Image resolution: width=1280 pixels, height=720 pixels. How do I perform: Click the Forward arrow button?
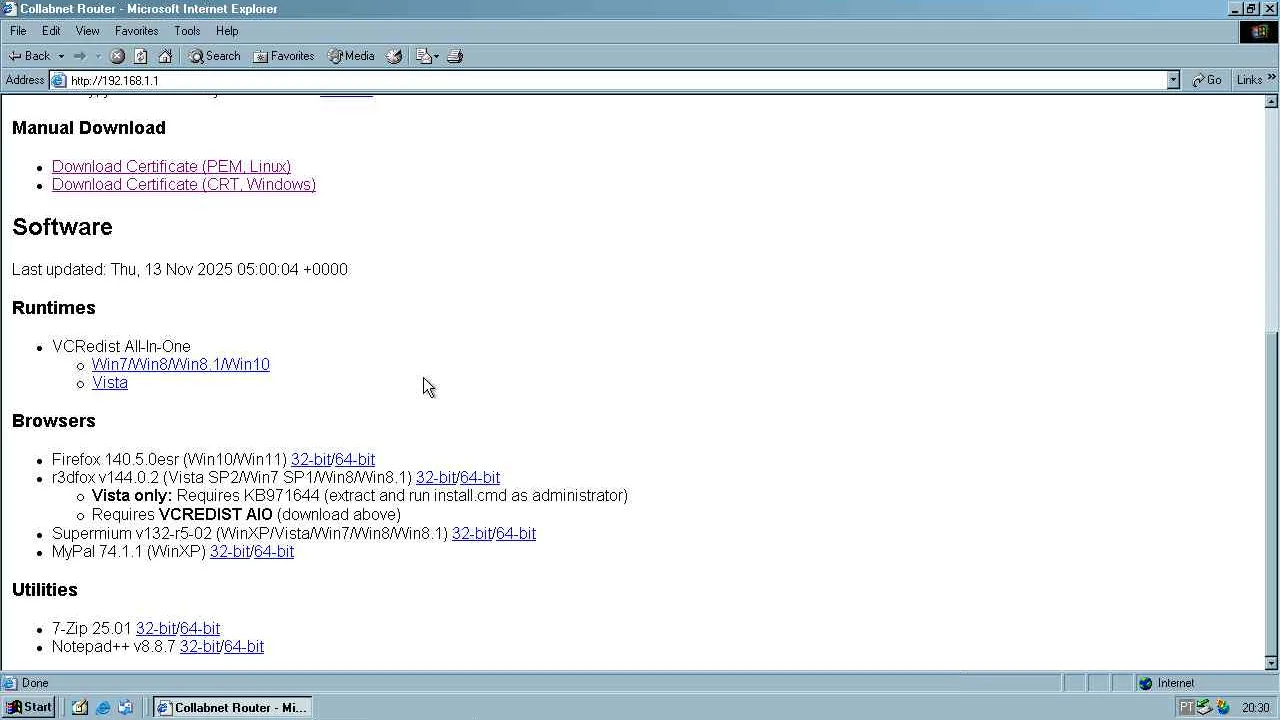[80, 56]
